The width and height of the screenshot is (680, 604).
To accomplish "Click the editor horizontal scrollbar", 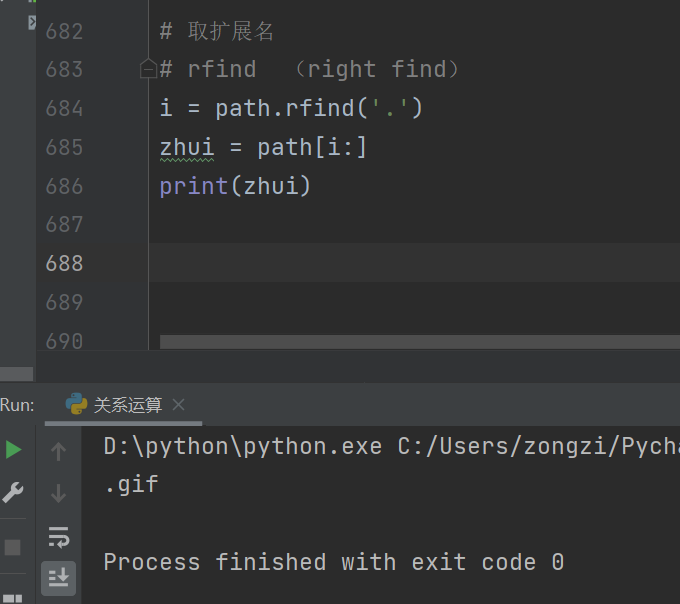I will click(420, 342).
